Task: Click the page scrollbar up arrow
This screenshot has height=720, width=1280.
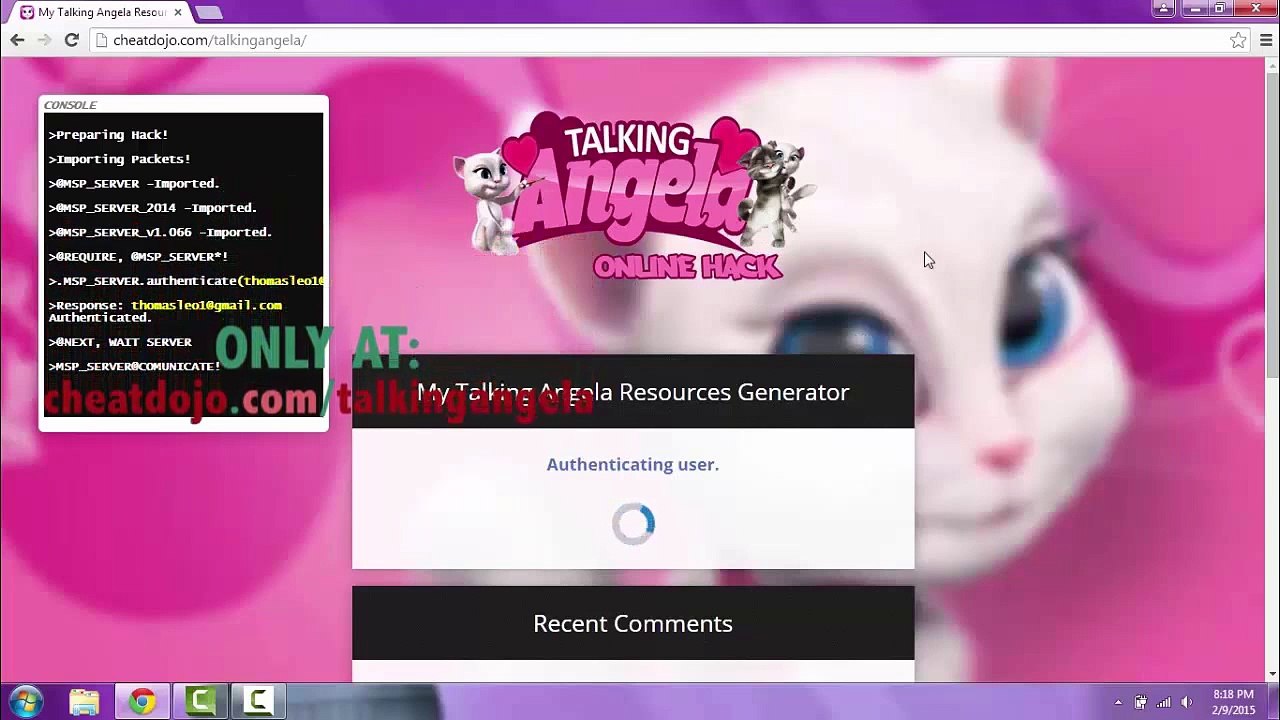Action: click(1271, 66)
